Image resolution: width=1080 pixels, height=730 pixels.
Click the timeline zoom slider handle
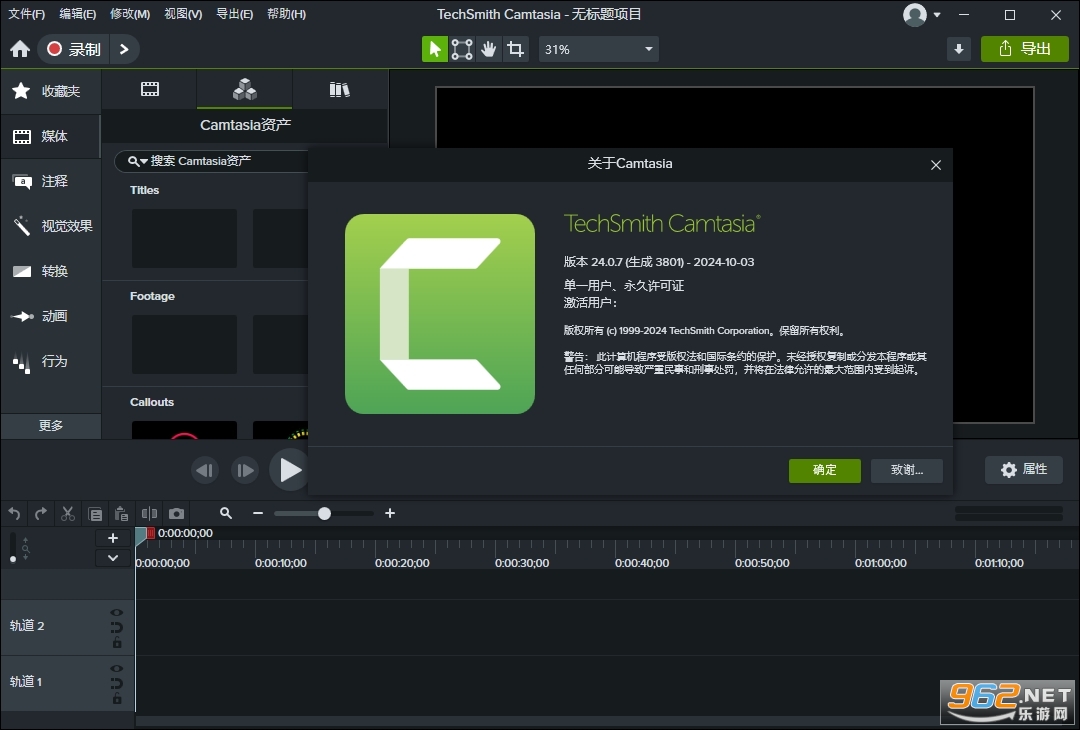[324, 514]
